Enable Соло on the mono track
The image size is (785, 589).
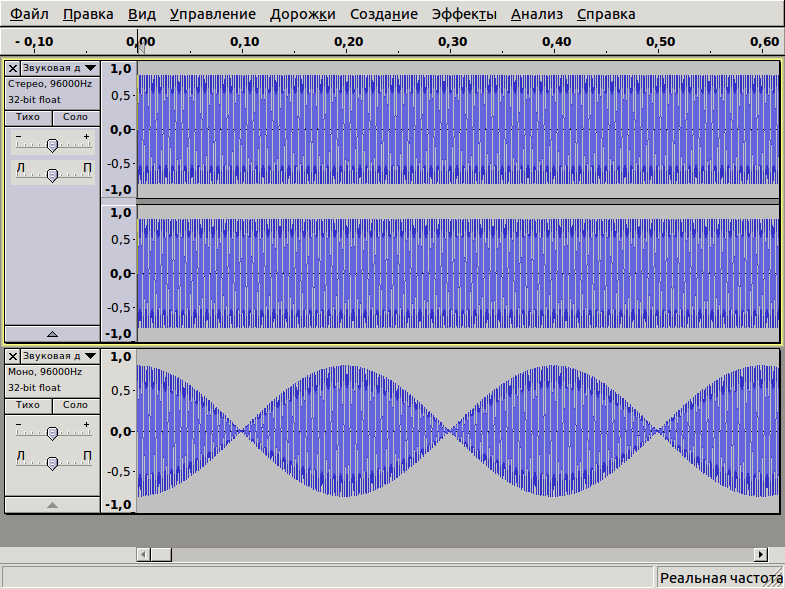tap(75, 405)
